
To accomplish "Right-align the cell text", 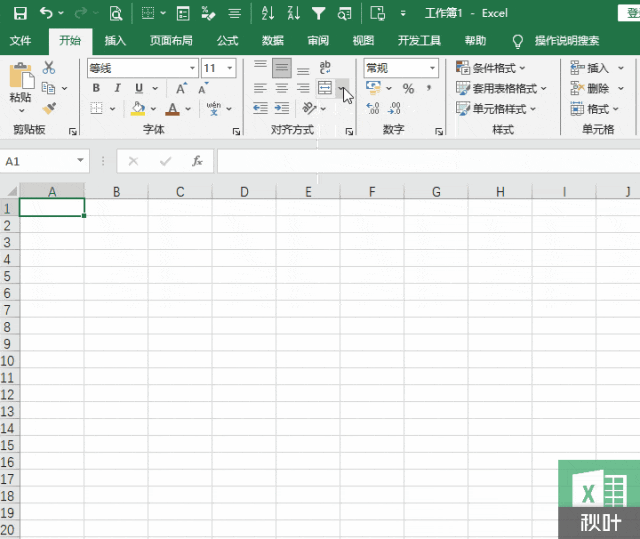I will click(x=303, y=88).
